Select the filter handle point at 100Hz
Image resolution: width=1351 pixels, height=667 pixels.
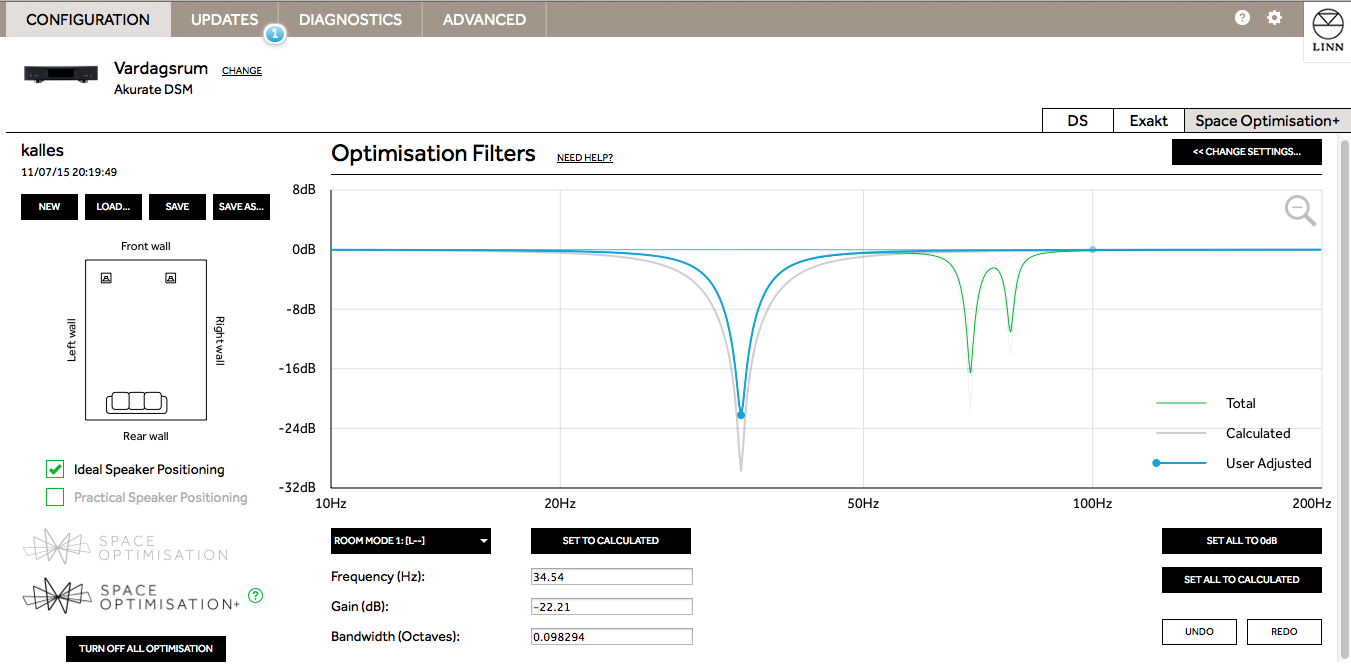1092,249
